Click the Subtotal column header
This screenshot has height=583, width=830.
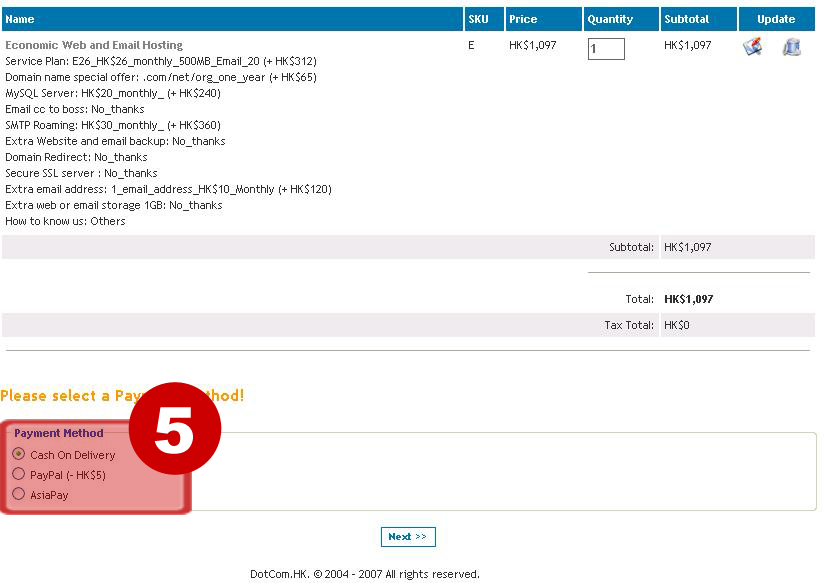tap(699, 19)
